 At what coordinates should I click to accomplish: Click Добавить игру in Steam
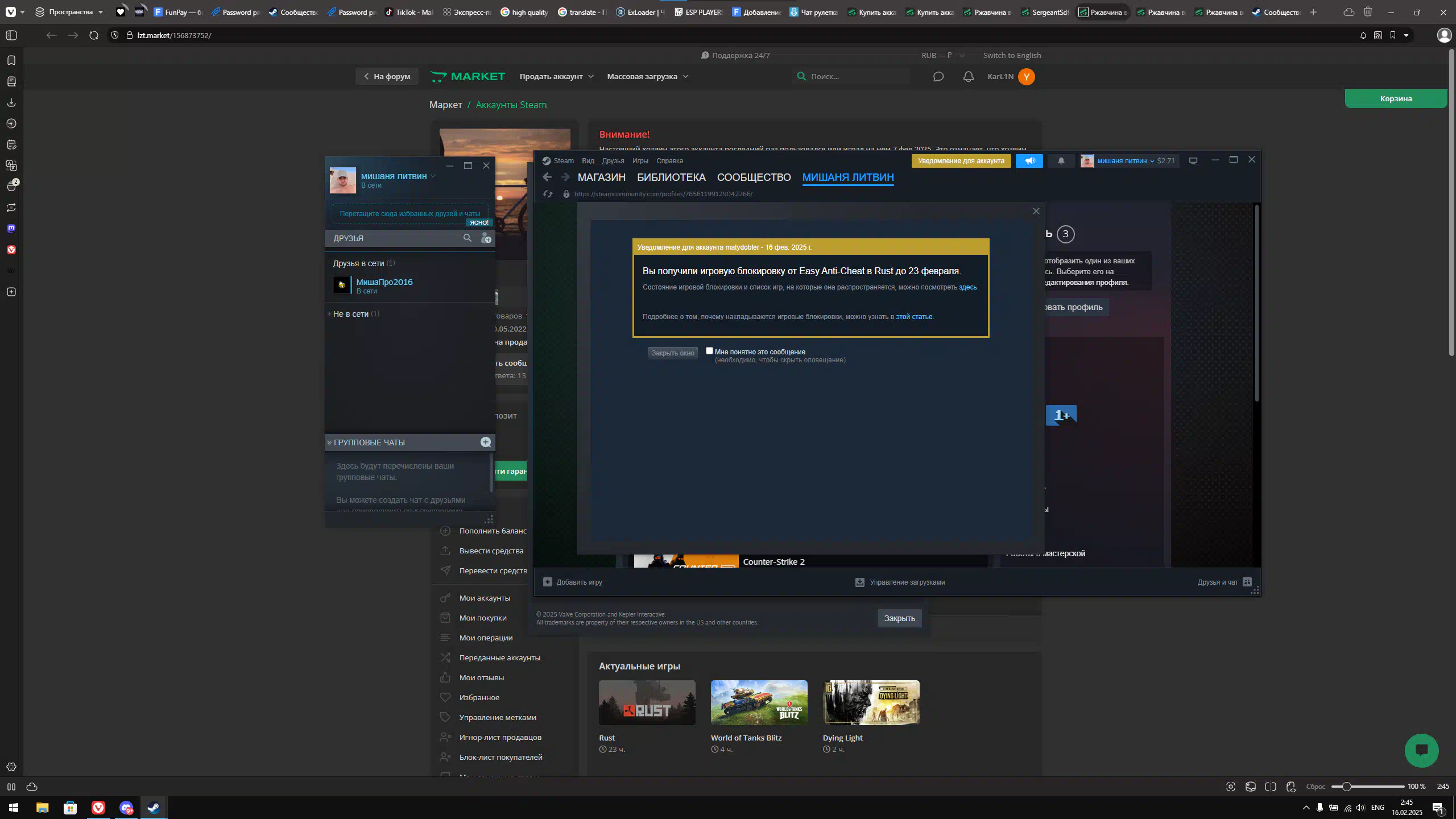[573, 582]
